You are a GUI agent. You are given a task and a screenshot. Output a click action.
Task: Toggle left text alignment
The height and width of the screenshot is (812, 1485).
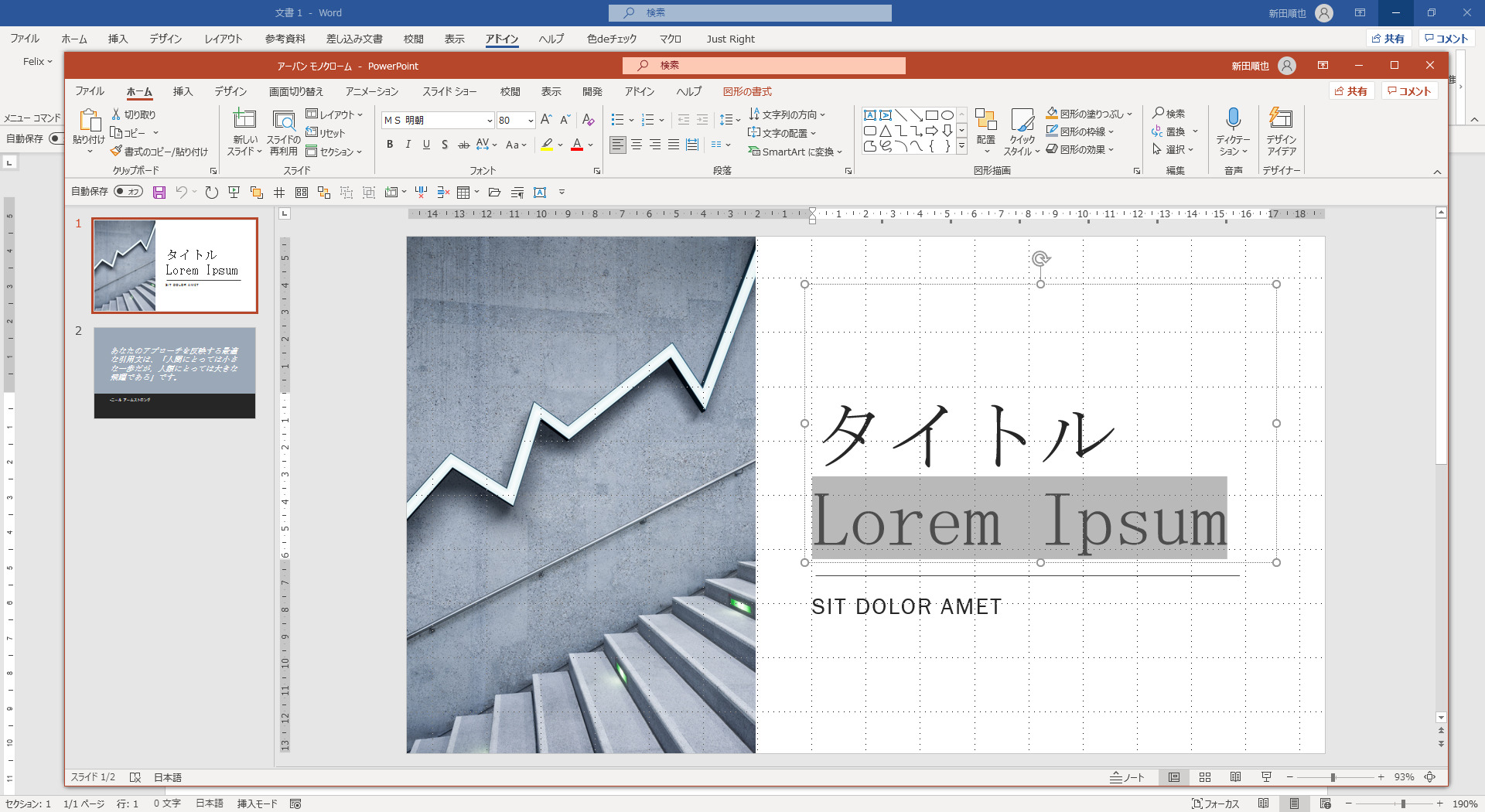click(617, 145)
